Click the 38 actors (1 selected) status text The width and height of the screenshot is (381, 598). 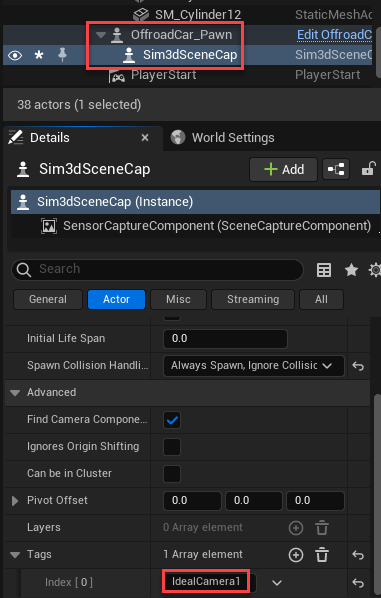pyautogui.click(x=79, y=104)
